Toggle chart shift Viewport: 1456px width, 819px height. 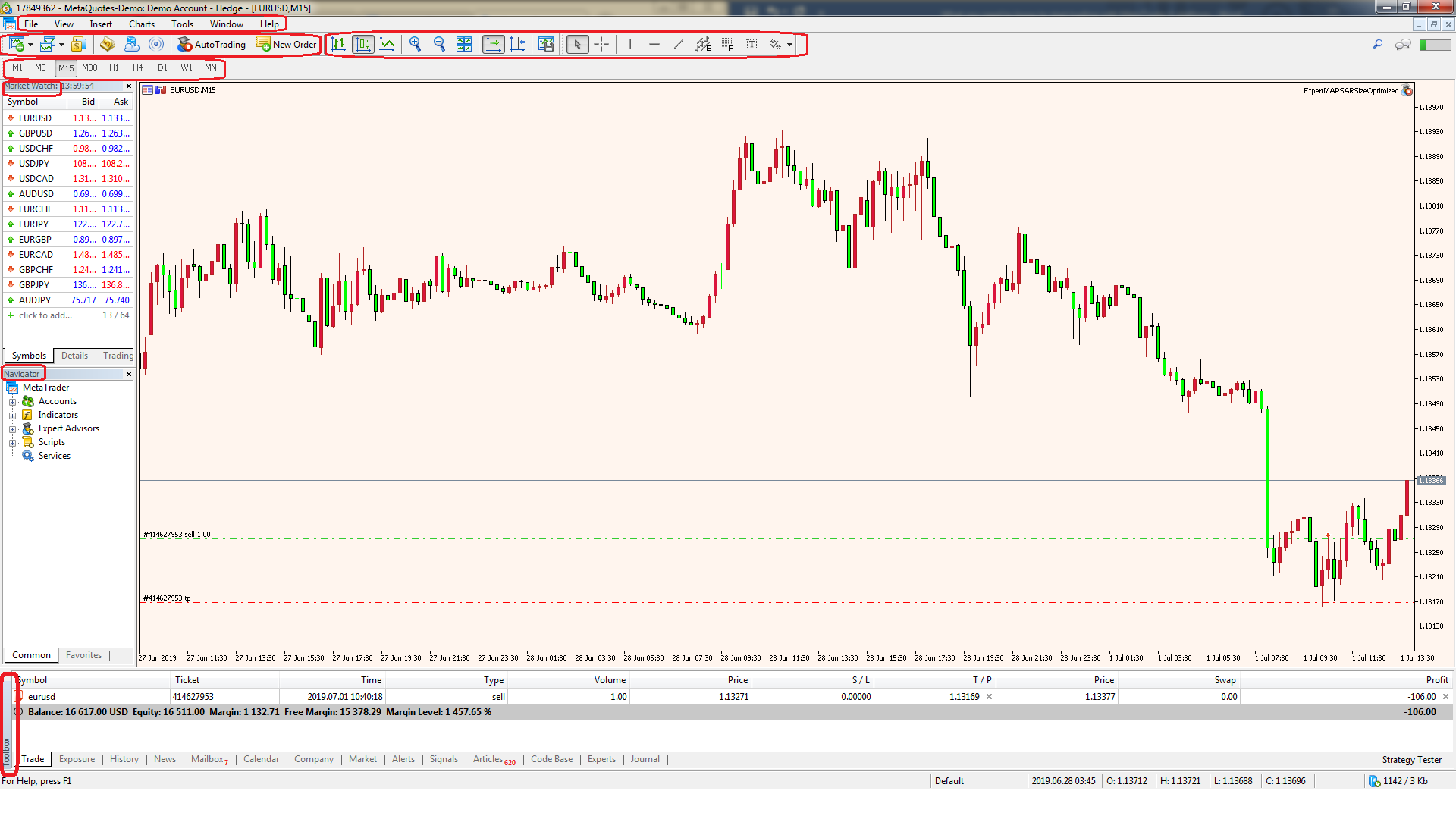pos(518,45)
